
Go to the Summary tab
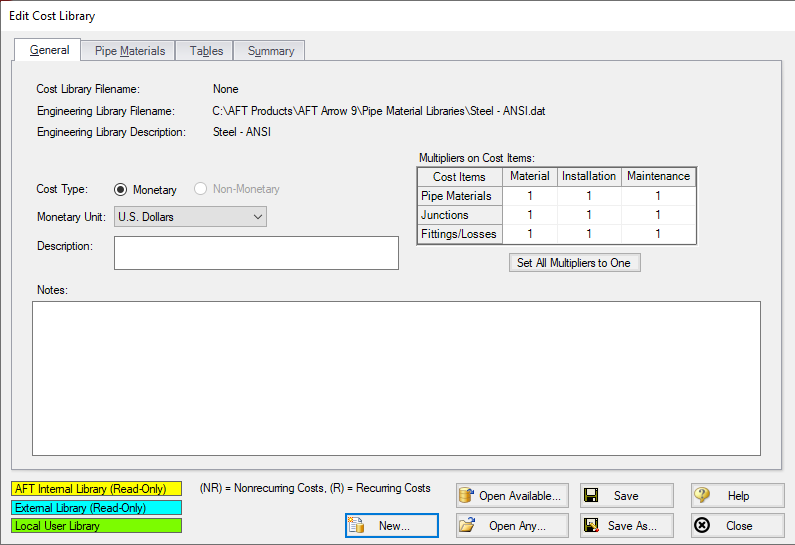[271, 51]
